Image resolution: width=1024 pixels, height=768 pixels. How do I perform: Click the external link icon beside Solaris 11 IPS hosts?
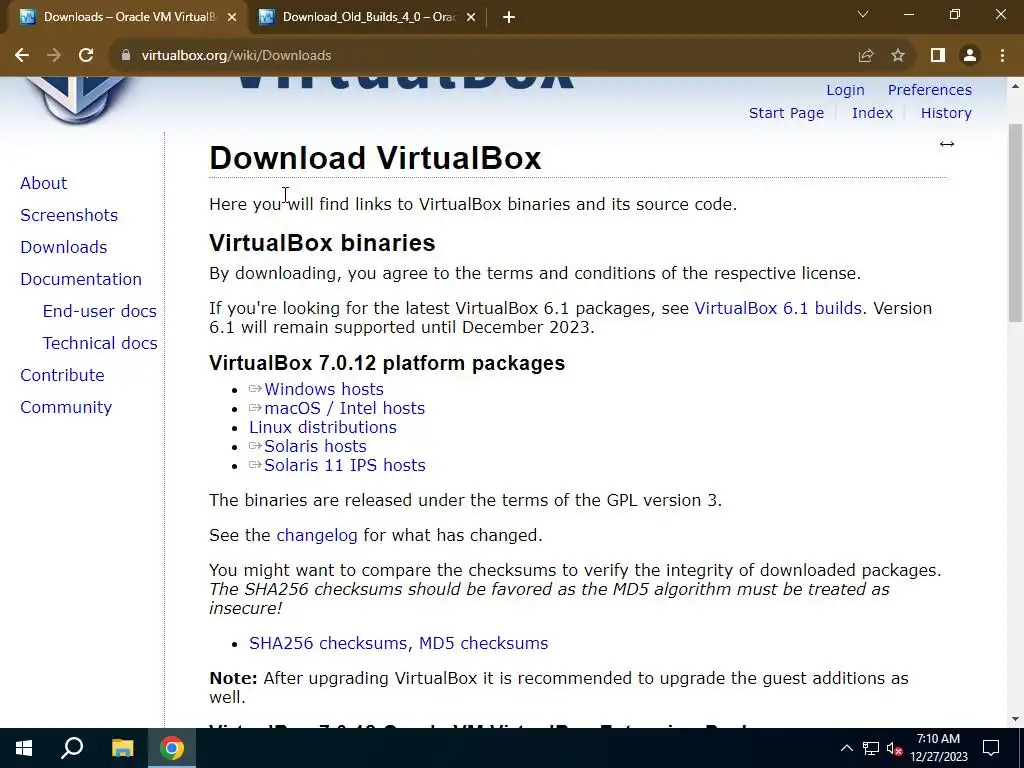tap(255, 465)
